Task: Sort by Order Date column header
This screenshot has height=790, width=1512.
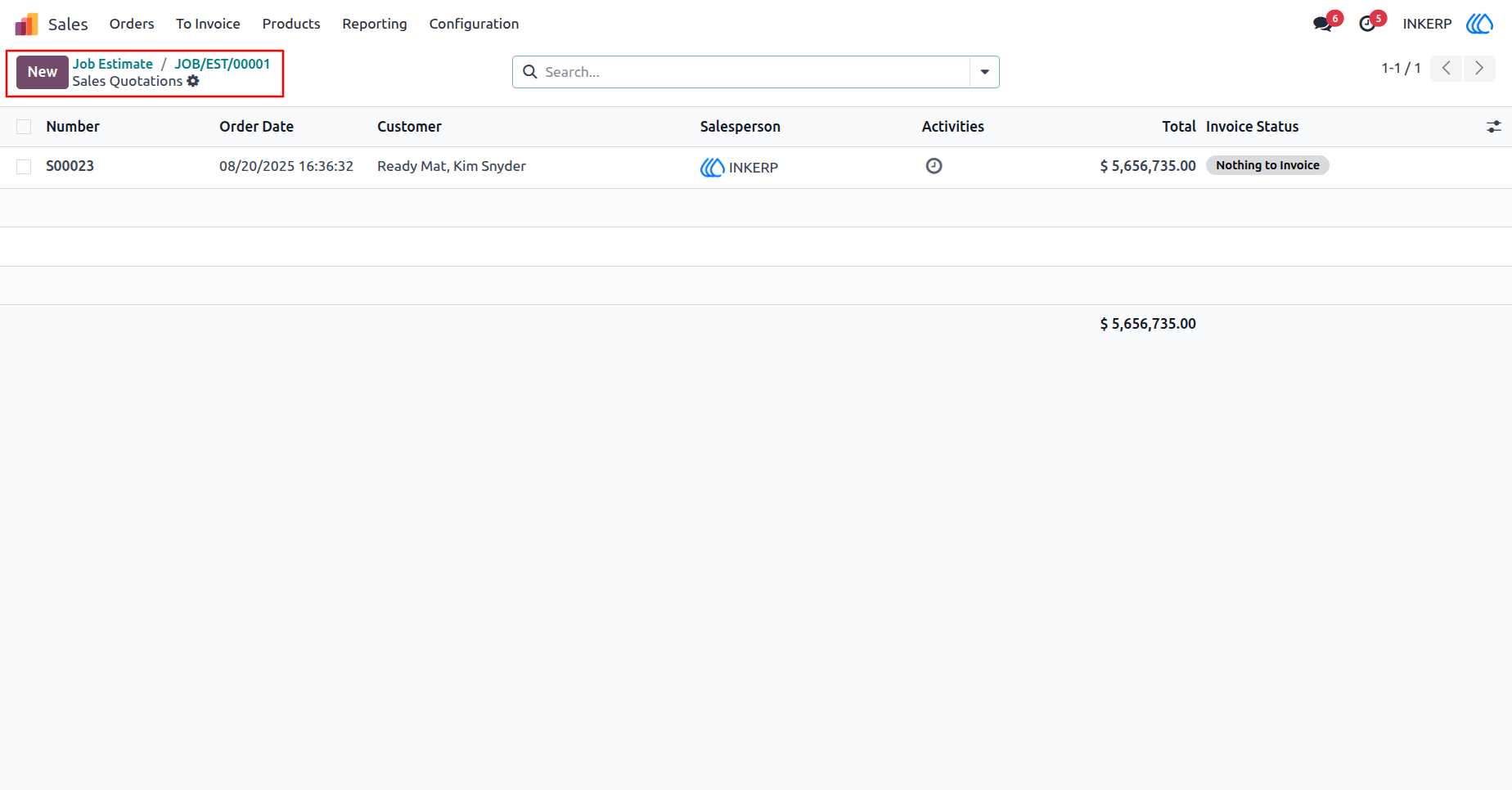Action: [256, 127]
